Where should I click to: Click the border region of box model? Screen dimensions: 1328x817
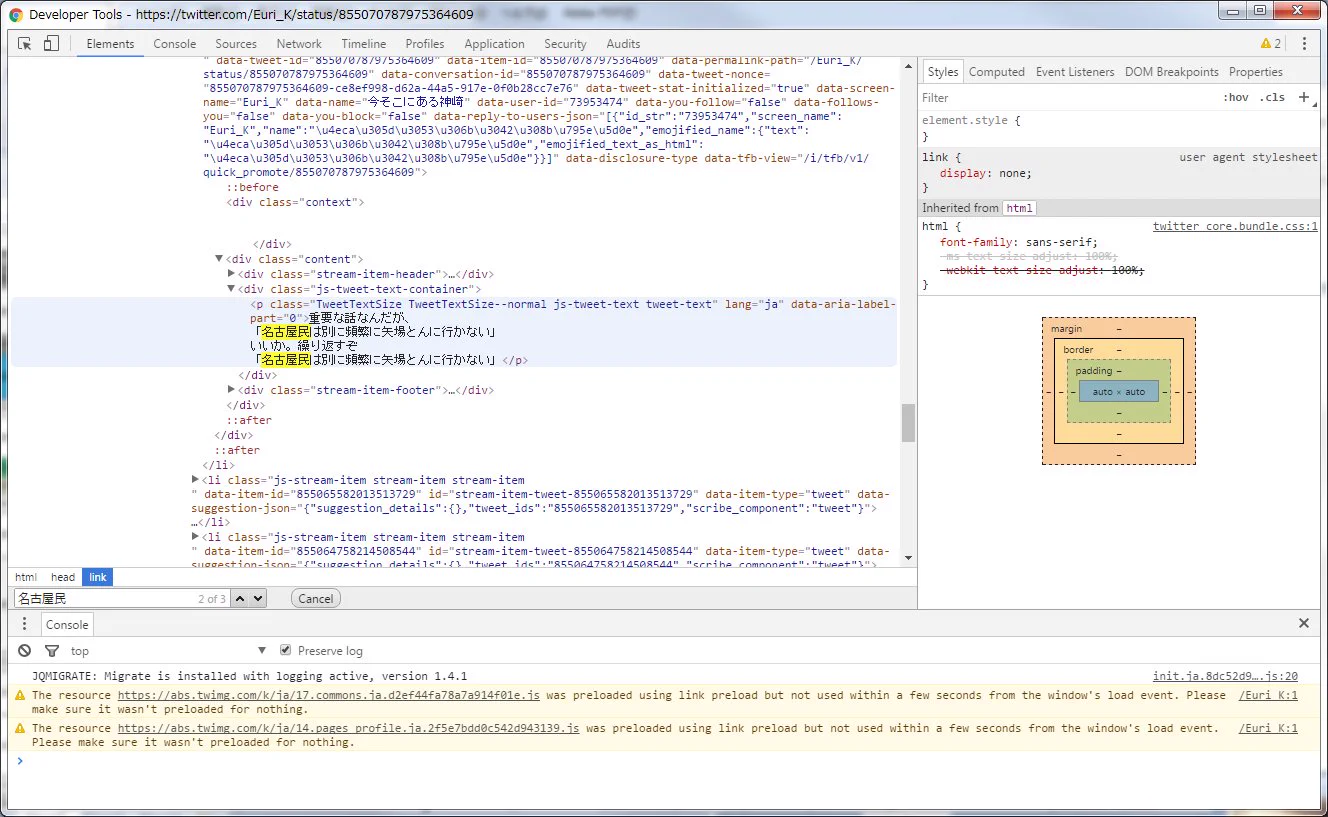click(1118, 349)
